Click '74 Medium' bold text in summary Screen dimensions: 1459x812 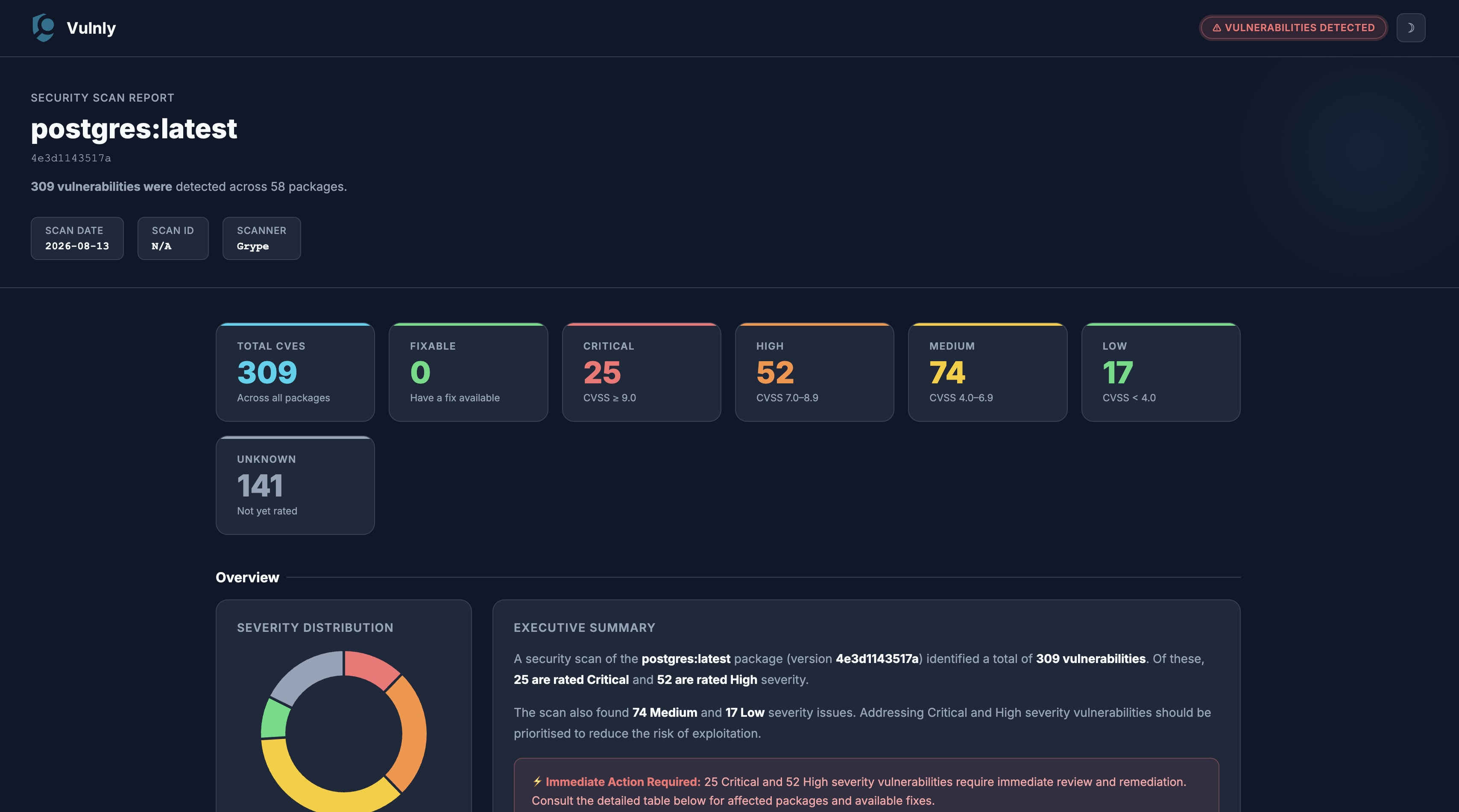pyautogui.click(x=665, y=713)
